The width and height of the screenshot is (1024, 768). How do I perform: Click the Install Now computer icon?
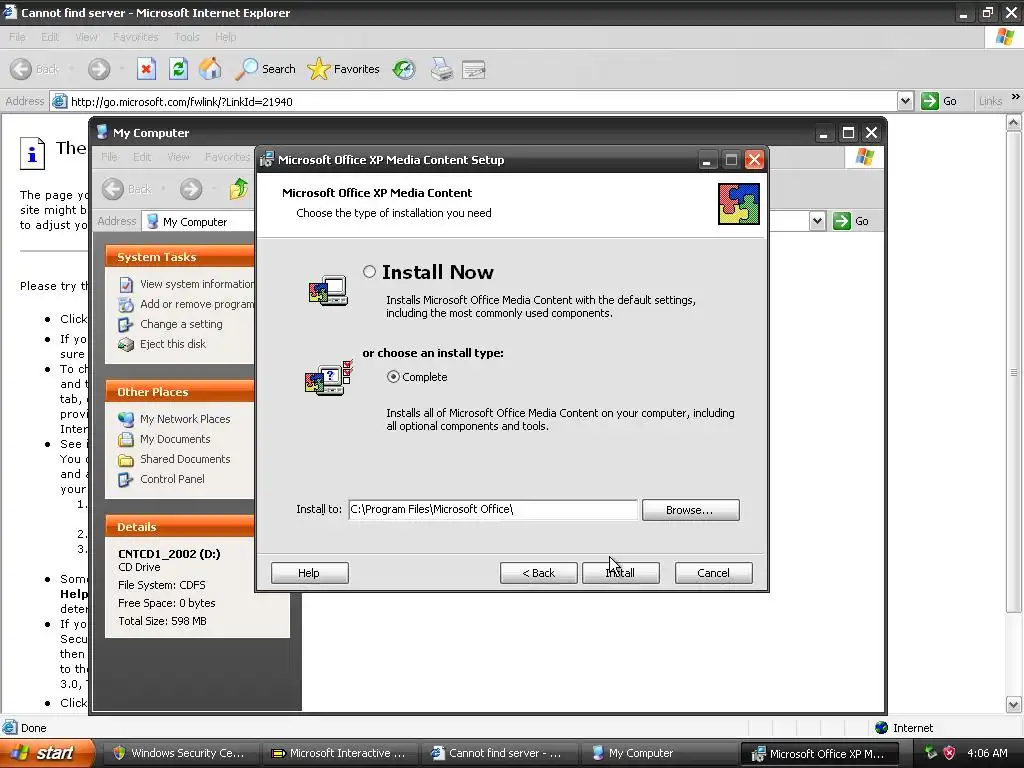tap(328, 291)
